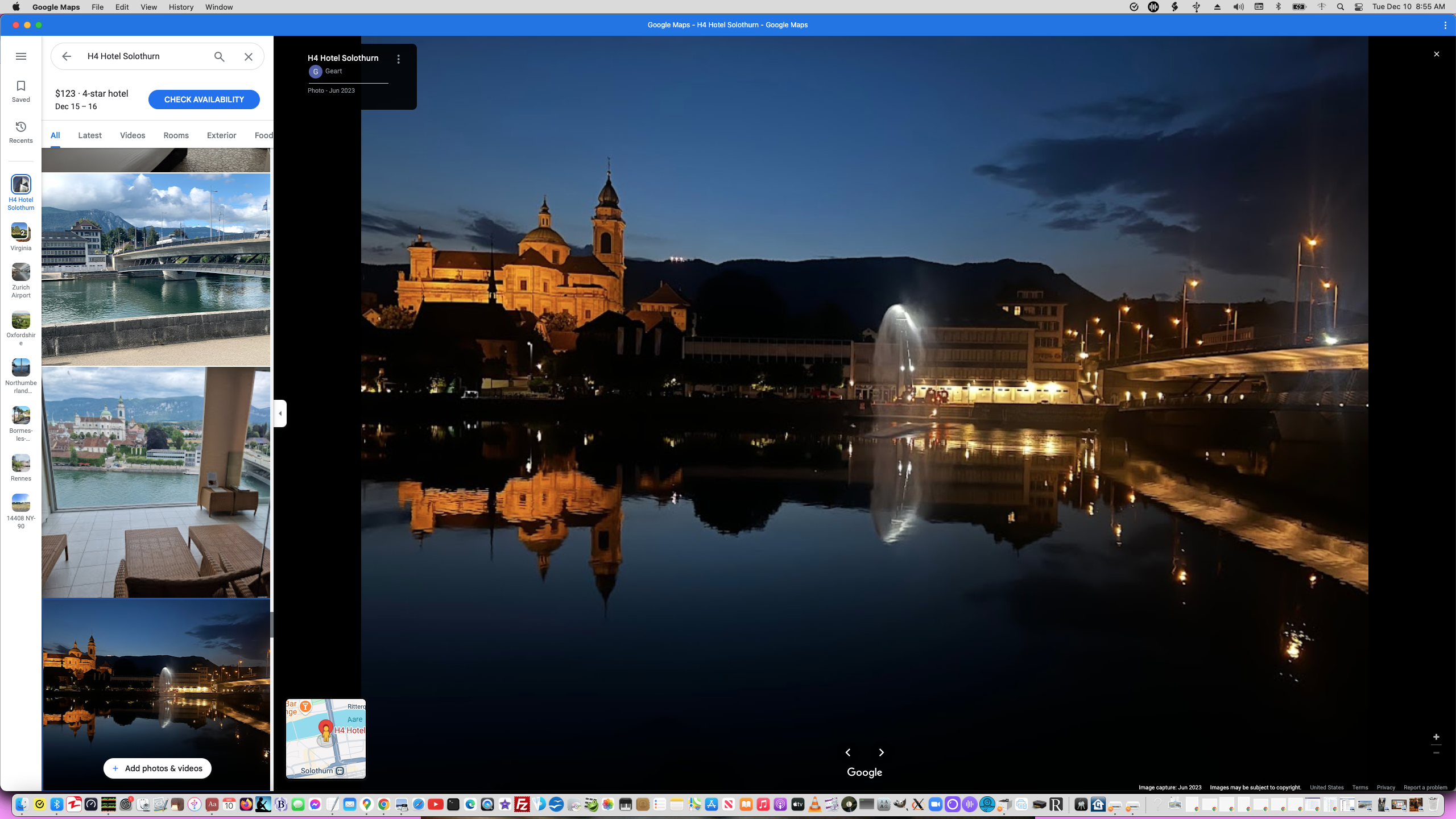Select the balcony view photo thumbnail
Screen dimensions: 1456x819
[x=156, y=482]
